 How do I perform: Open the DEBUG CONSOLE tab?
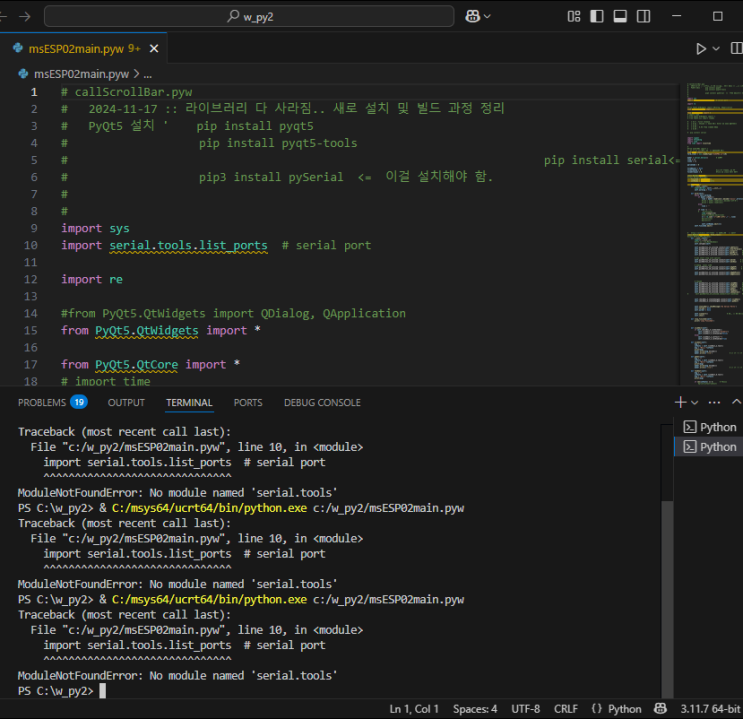click(x=322, y=402)
